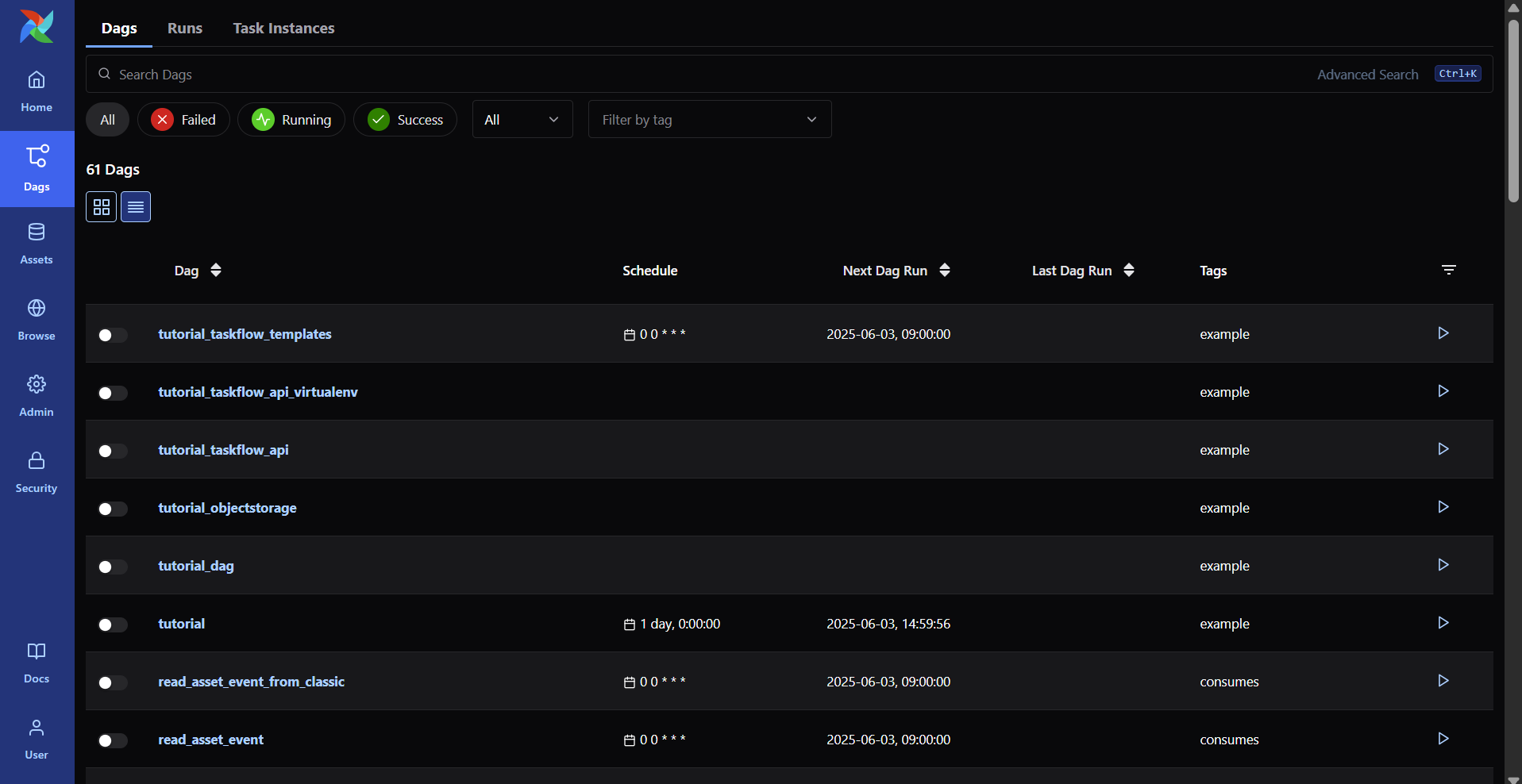Open Assets in sidebar
Image resolution: width=1522 pixels, height=784 pixels.
click(37, 244)
